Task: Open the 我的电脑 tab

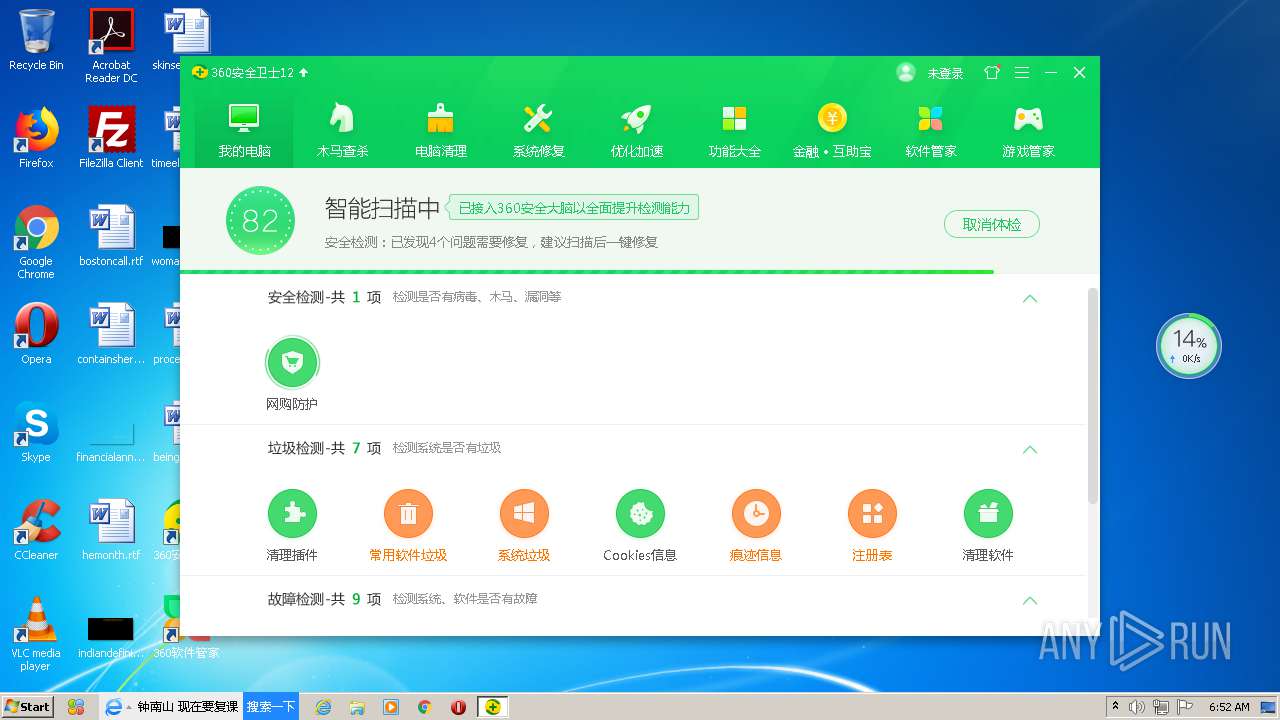Action: [x=244, y=130]
